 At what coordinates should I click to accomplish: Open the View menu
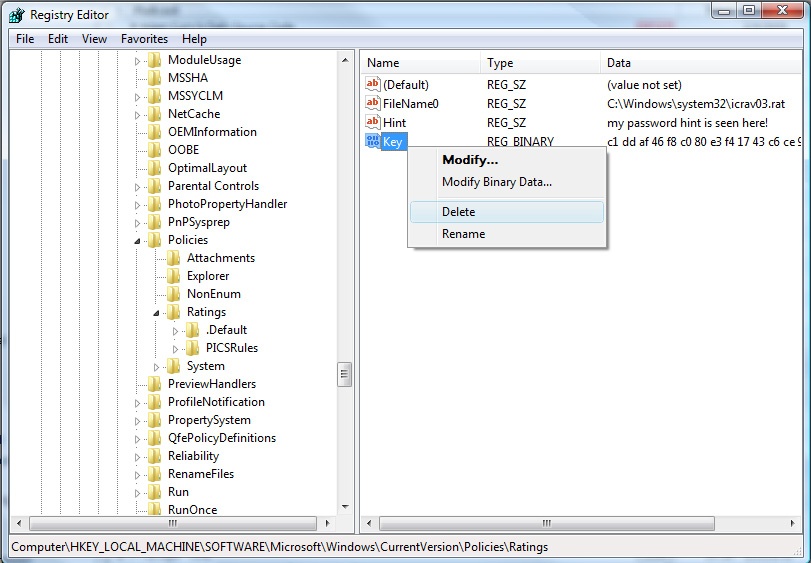click(x=94, y=39)
